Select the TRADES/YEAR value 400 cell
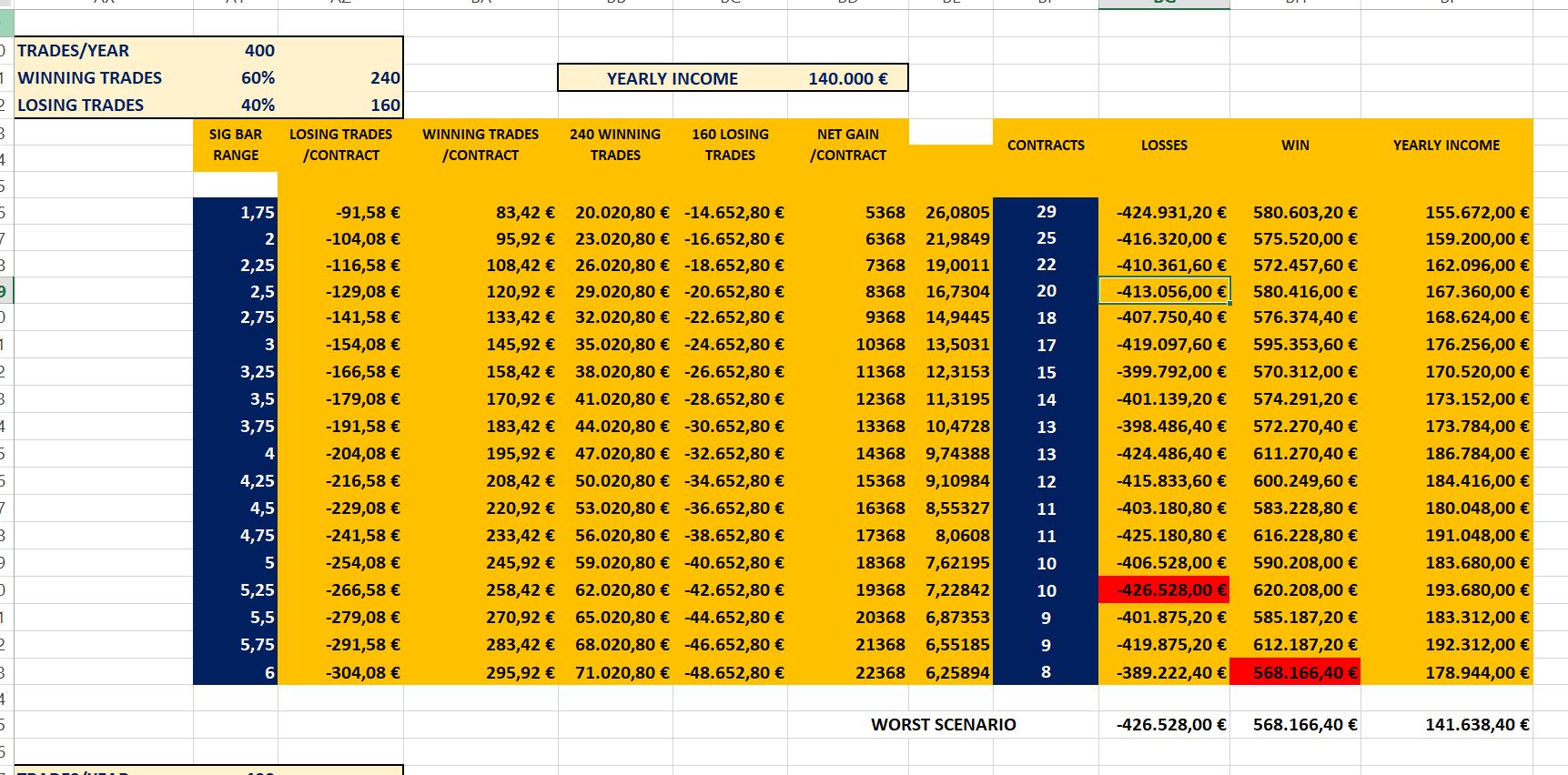1568x775 pixels. click(x=237, y=51)
